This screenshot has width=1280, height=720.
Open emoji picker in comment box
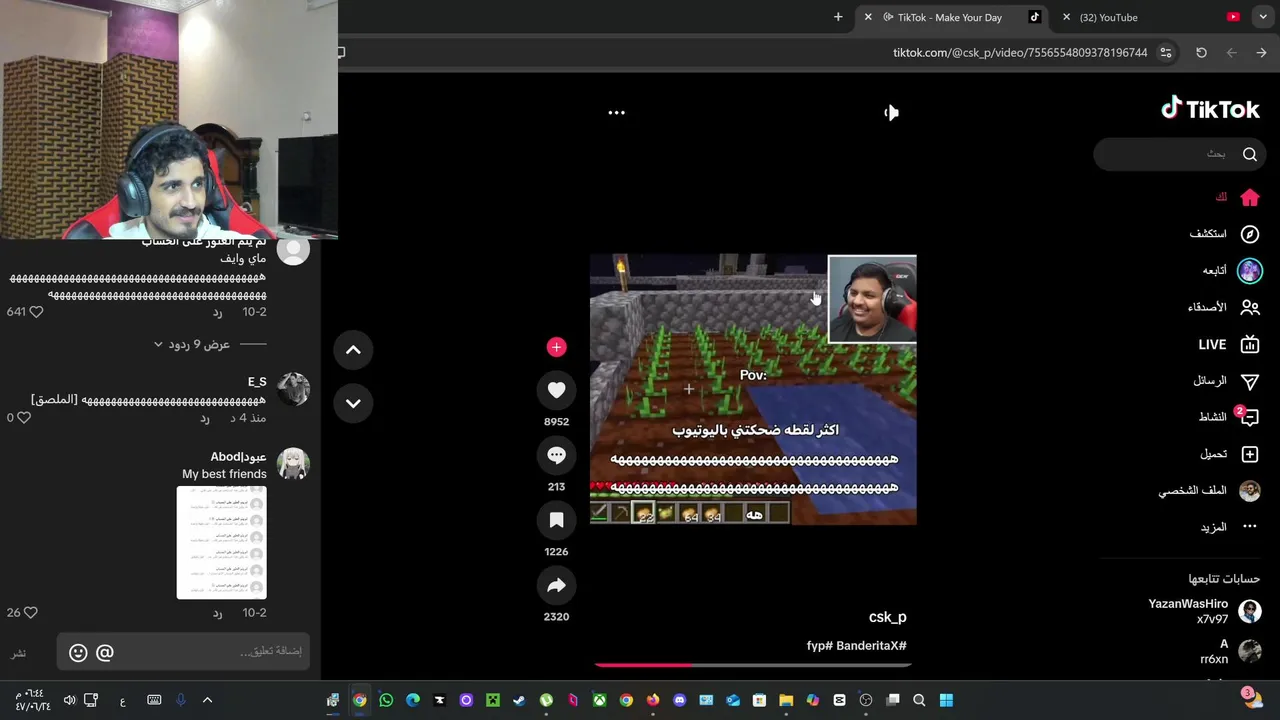click(78, 653)
